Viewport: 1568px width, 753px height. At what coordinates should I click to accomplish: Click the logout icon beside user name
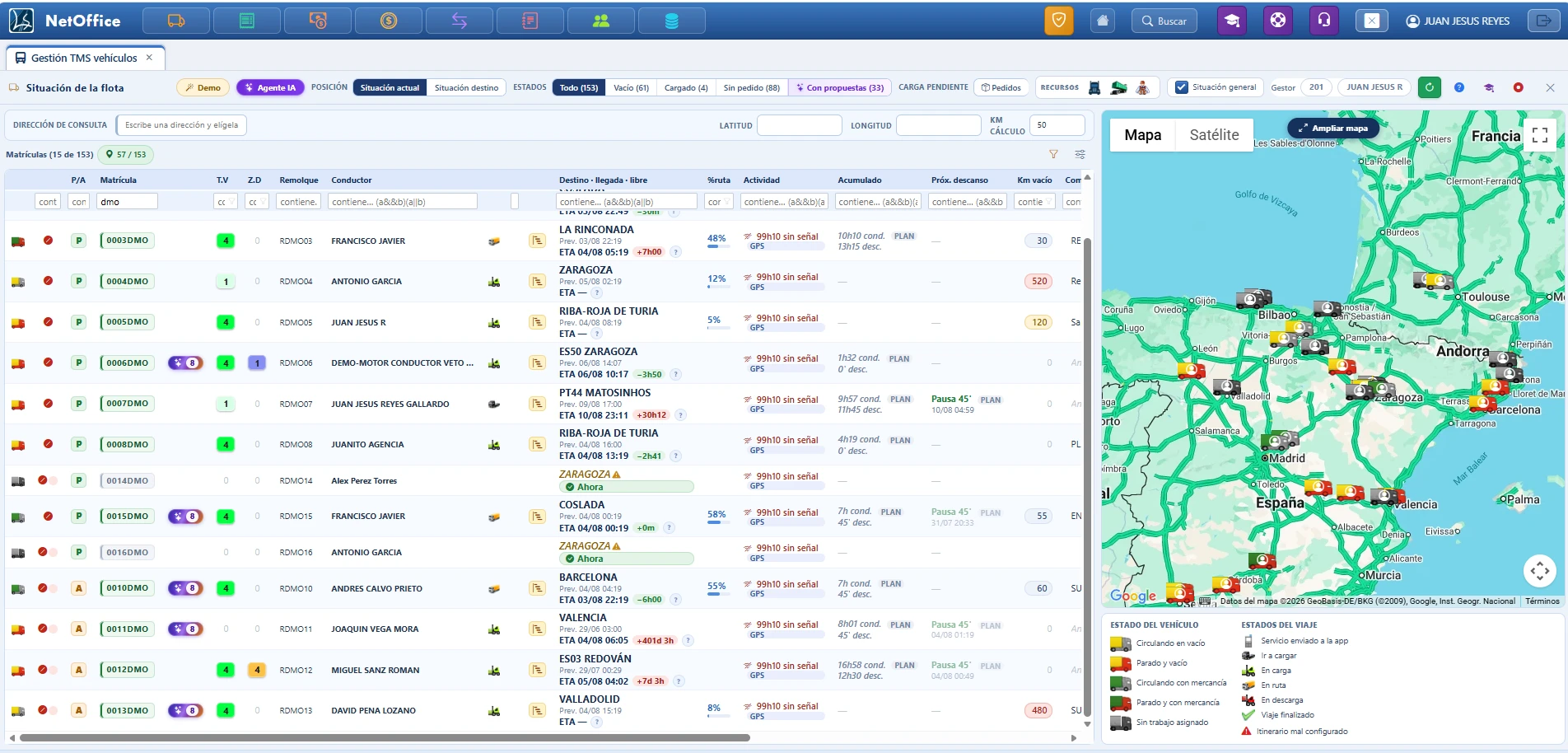pyautogui.click(x=1543, y=21)
